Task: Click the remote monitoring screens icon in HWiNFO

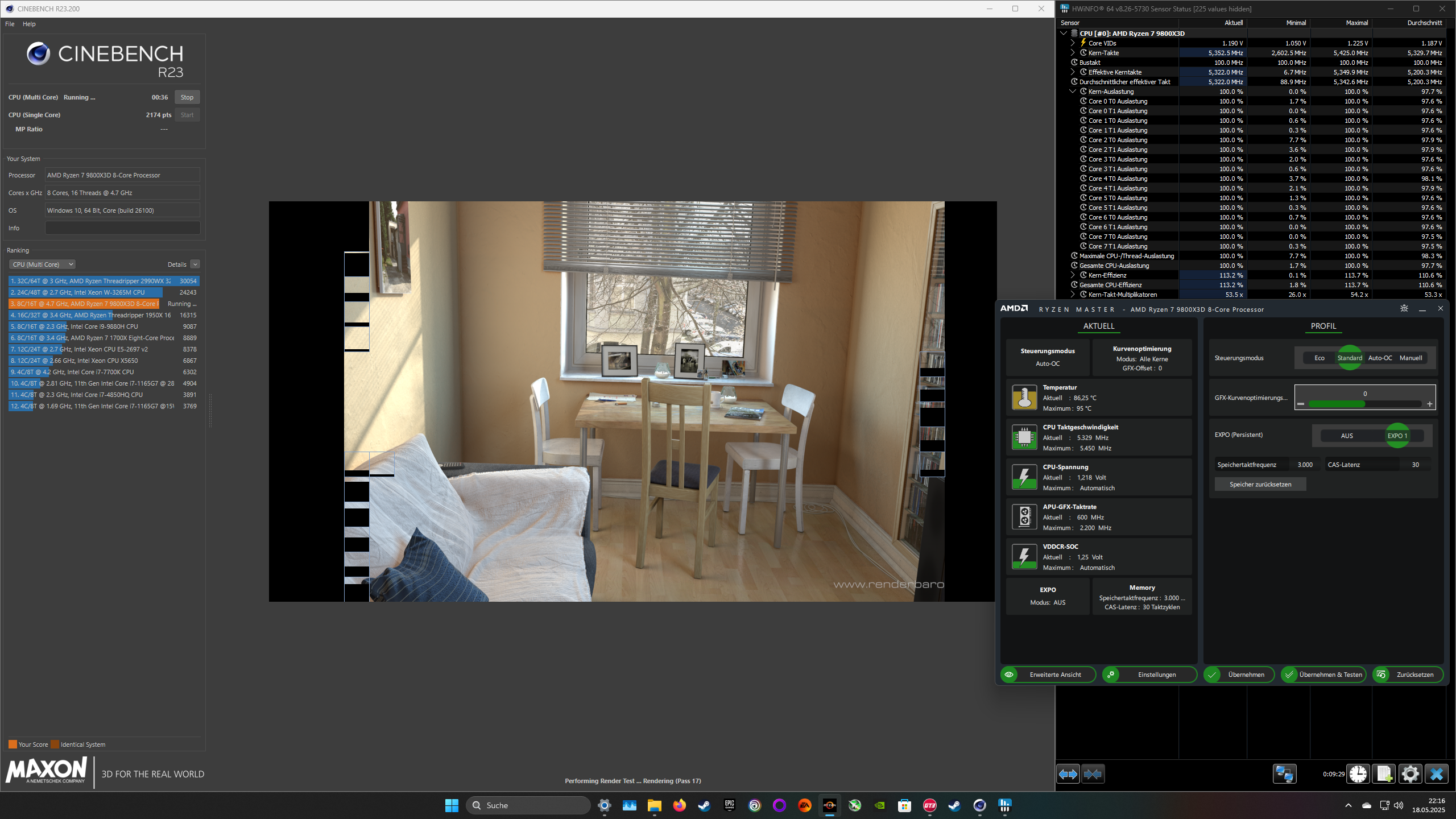Action: click(1285, 773)
